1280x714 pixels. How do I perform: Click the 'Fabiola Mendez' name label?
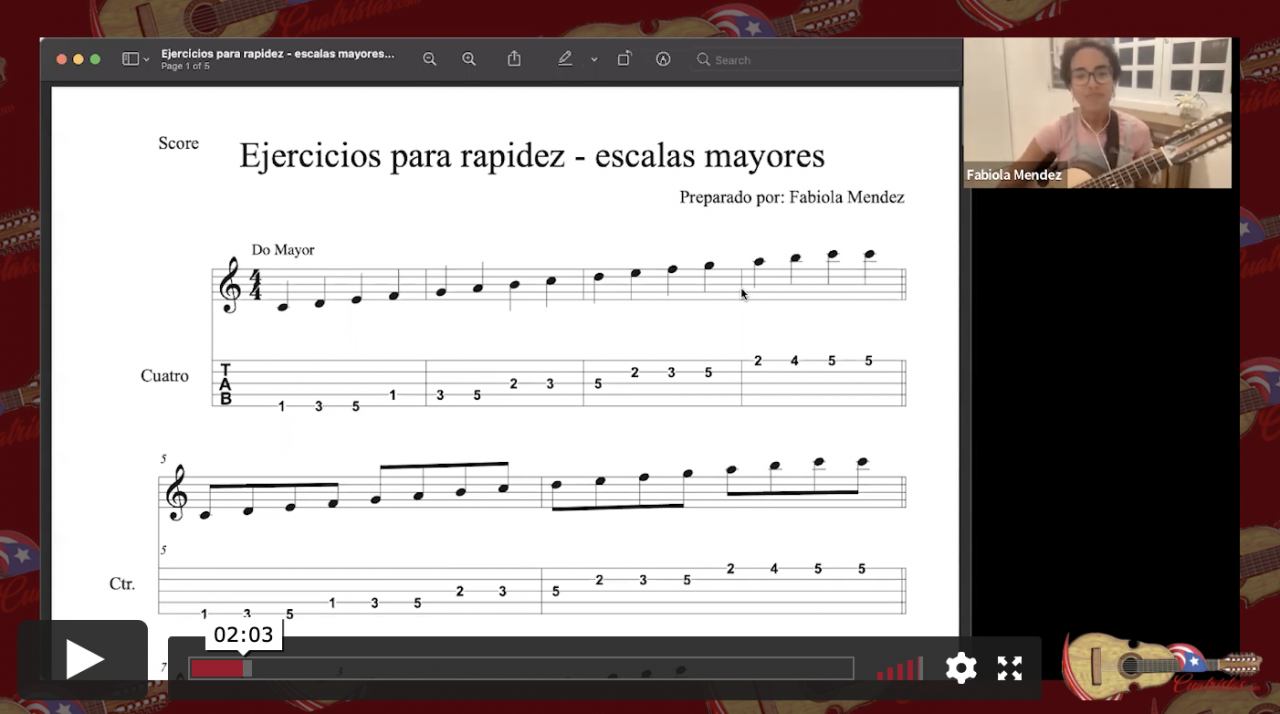(1014, 175)
